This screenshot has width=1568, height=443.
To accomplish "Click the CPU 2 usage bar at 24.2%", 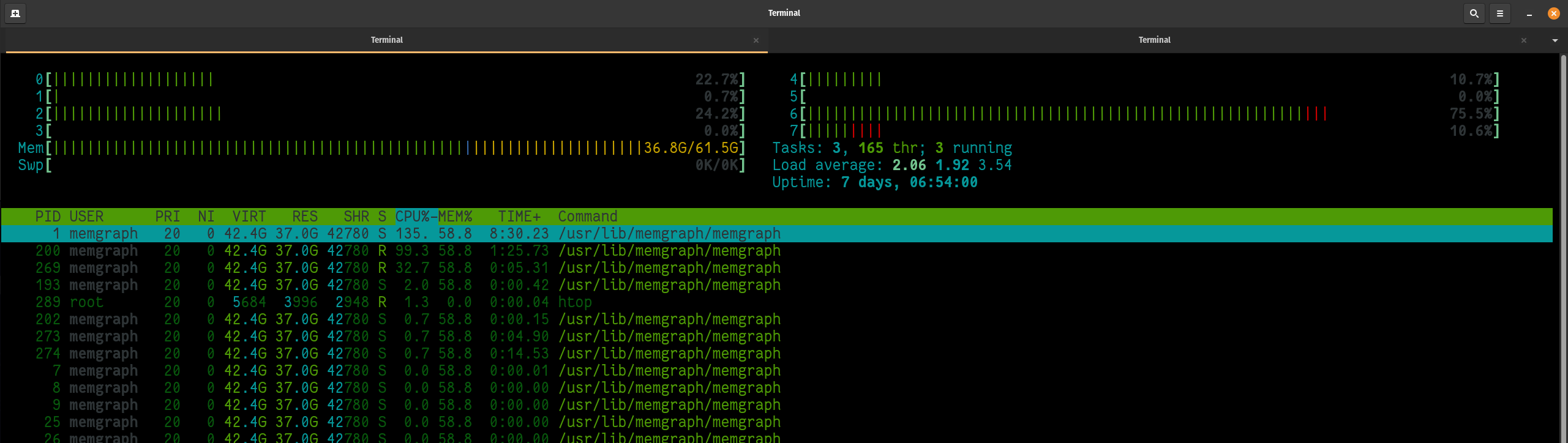I will (x=390, y=114).
